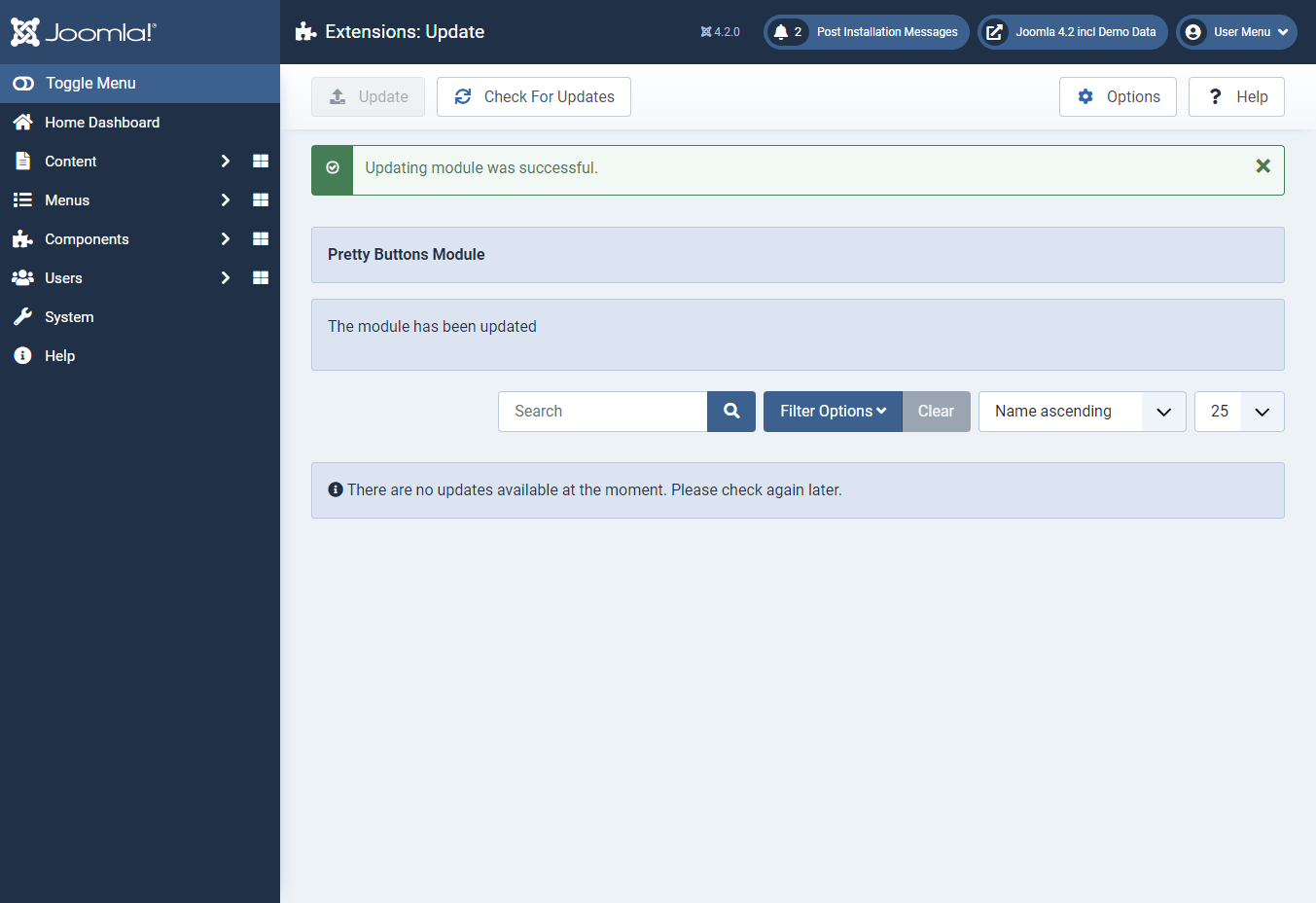1316x903 pixels.
Task: Dismiss the update success message
Action: (1263, 166)
